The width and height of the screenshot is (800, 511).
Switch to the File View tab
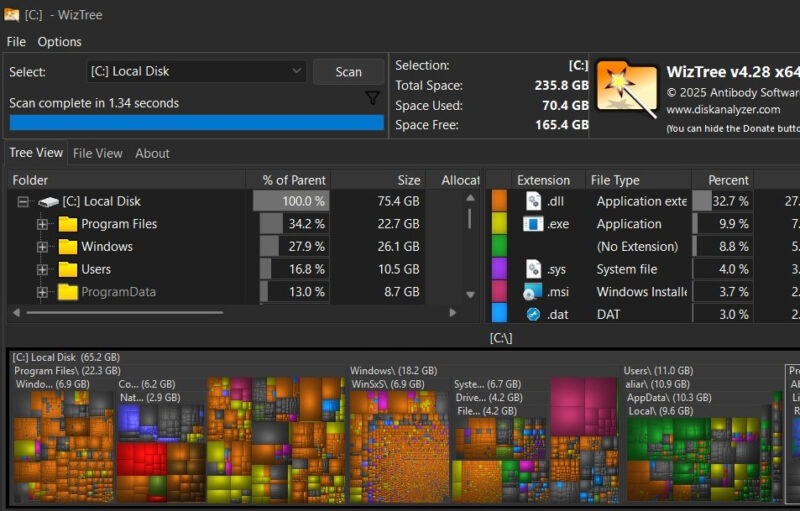97,154
